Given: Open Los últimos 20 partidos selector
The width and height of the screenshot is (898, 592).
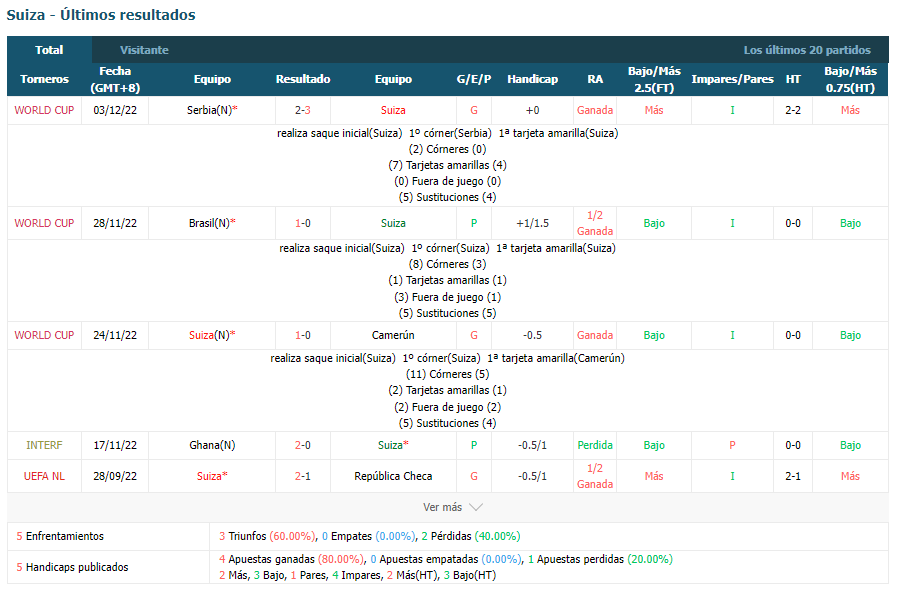Looking at the screenshot, I should [x=806, y=50].
